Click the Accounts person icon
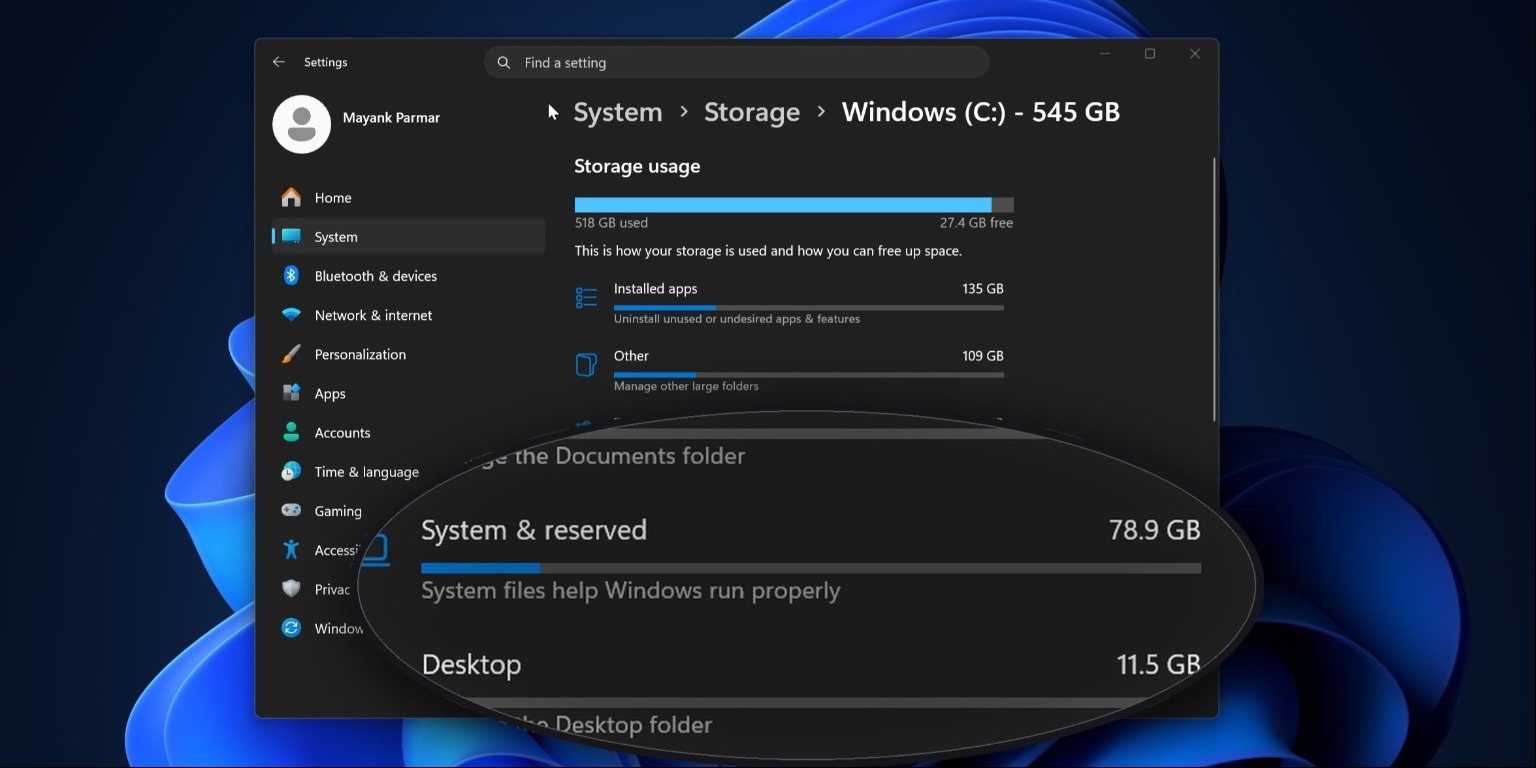 [x=291, y=432]
